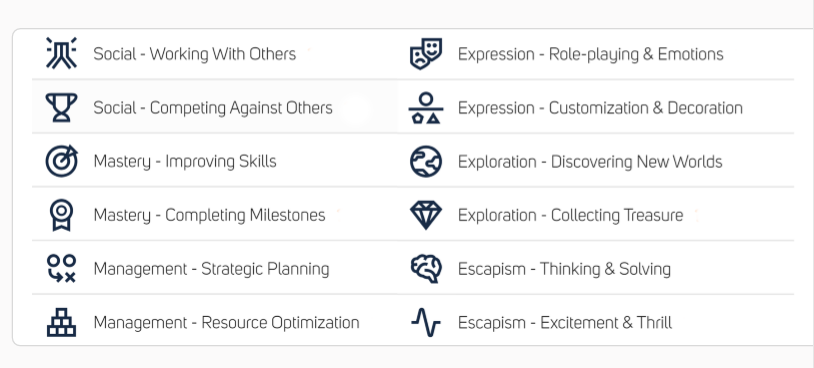Click the ribbon medal icon for Completing Milestones
This screenshot has height=368, width=814.
click(x=61, y=215)
